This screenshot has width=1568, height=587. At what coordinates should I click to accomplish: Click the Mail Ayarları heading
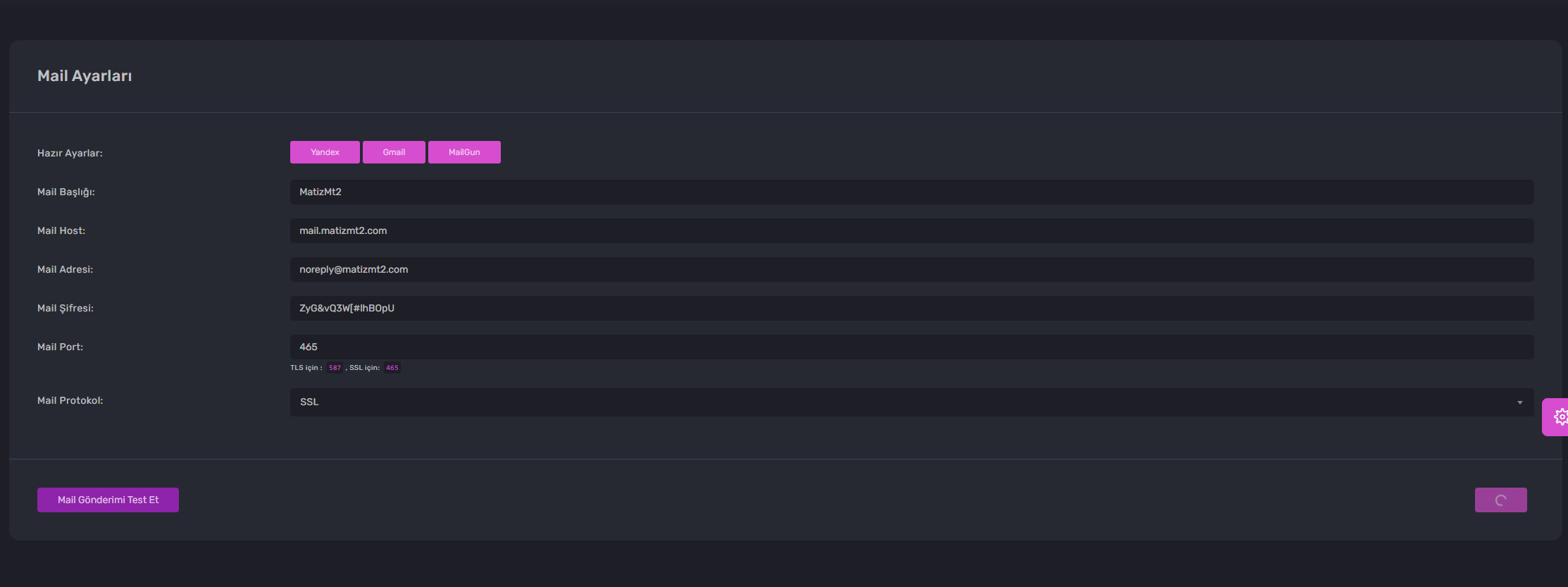coord(85,76)
